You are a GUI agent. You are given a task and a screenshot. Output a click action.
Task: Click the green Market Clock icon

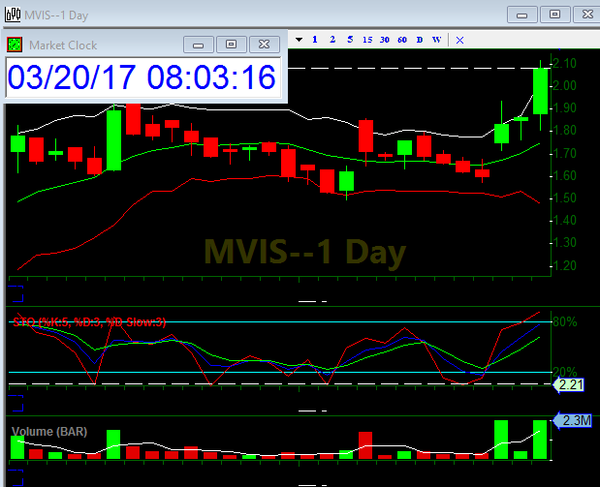pyautogui.click(x=15, y=44)
